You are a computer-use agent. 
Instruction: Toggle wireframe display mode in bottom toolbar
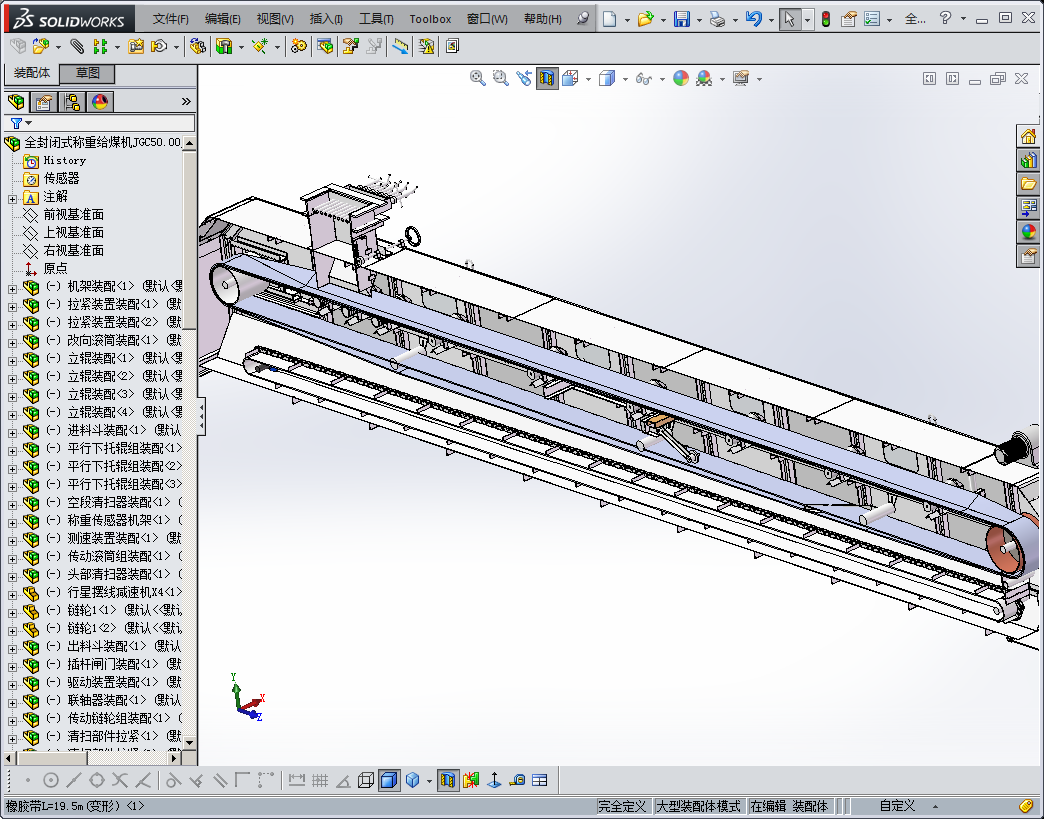[x=366, y=780]
